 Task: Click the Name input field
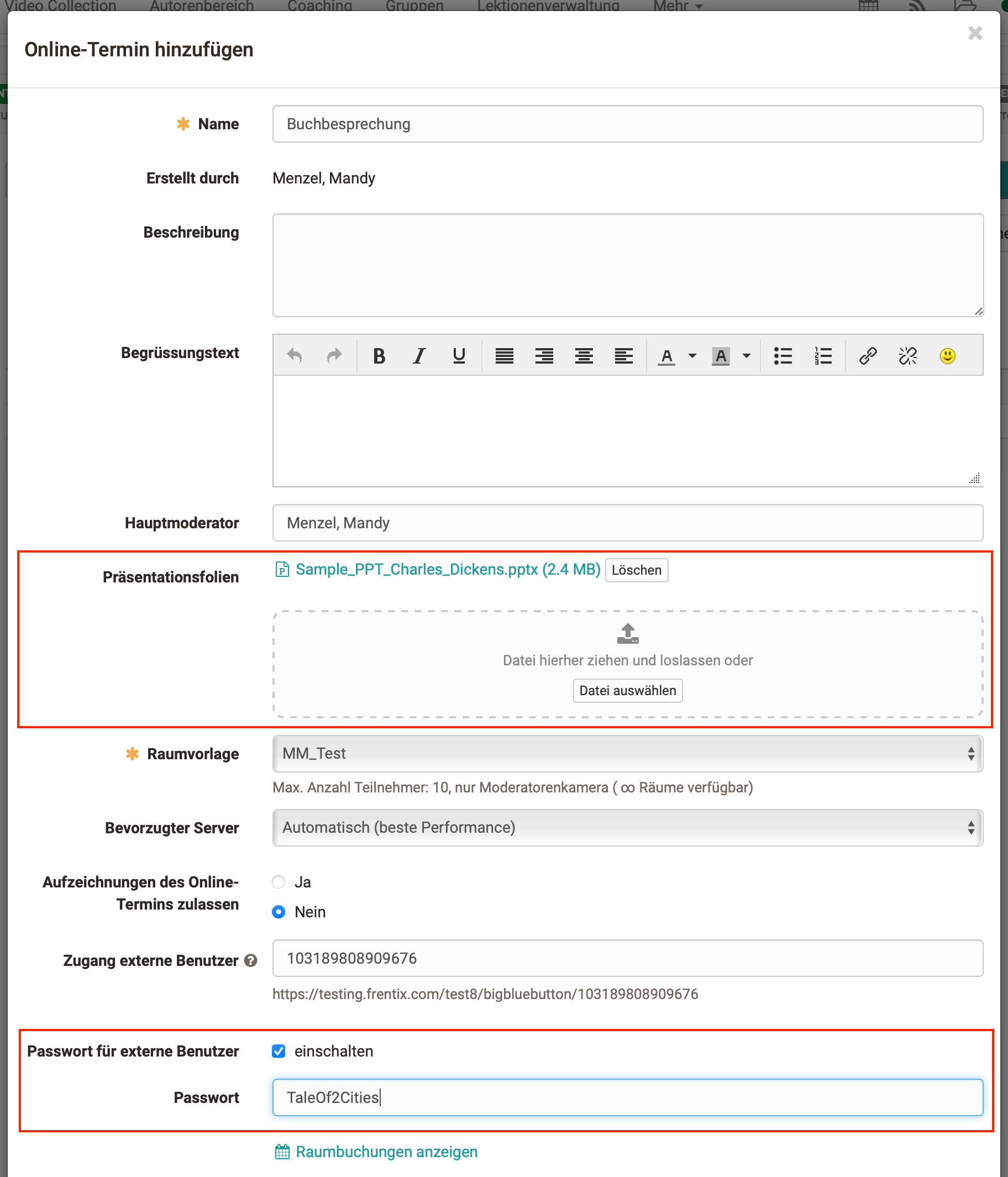click(x=627, y=124)
